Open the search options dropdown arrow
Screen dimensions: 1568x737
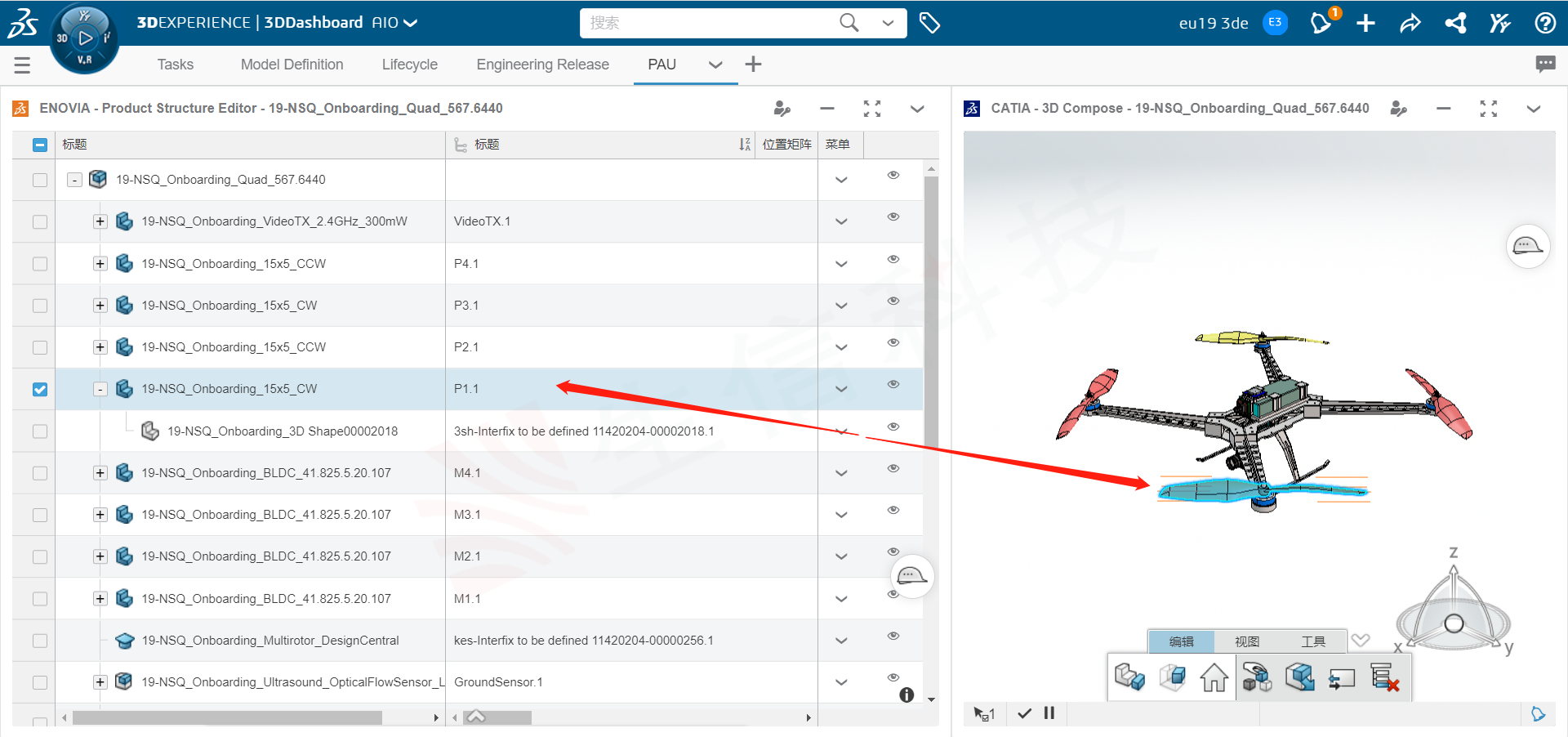888,23
